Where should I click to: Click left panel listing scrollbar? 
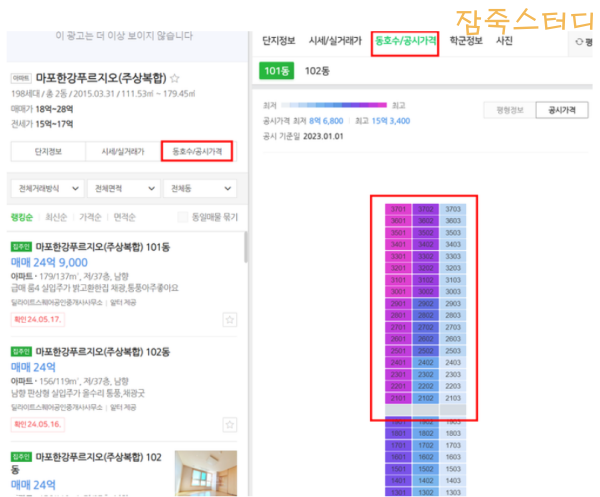point(246,247)
